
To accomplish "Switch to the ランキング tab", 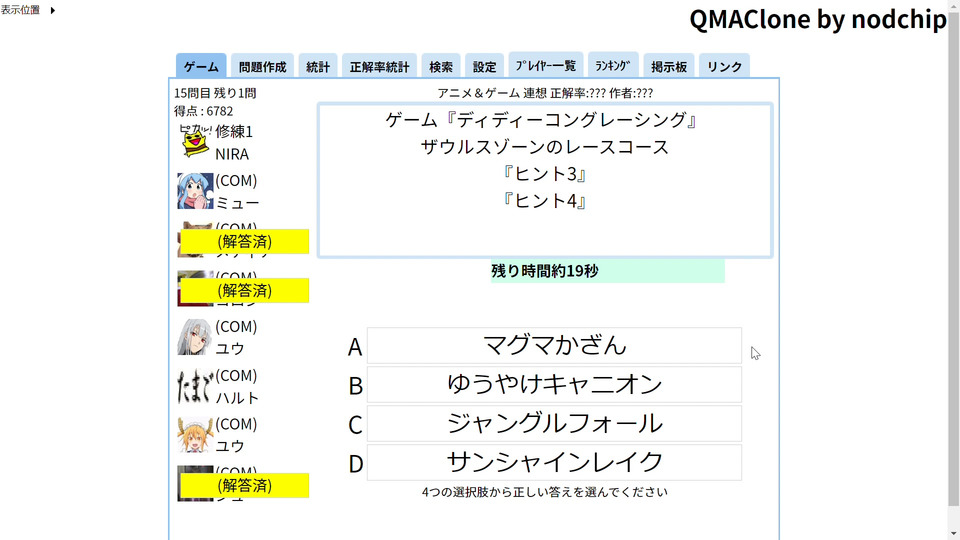I will [613, 65].
